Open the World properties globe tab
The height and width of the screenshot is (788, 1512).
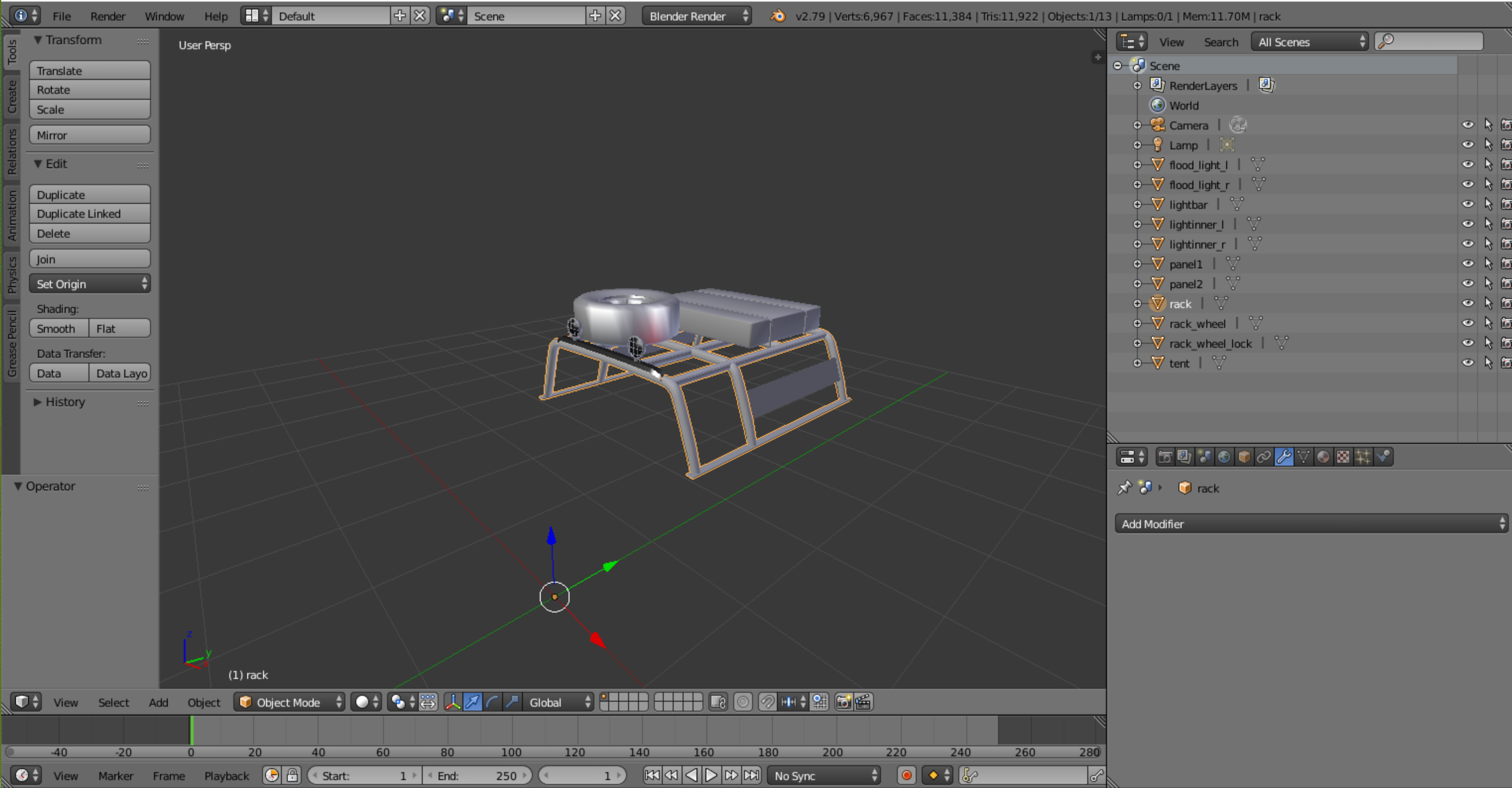tap(1224, 456)
